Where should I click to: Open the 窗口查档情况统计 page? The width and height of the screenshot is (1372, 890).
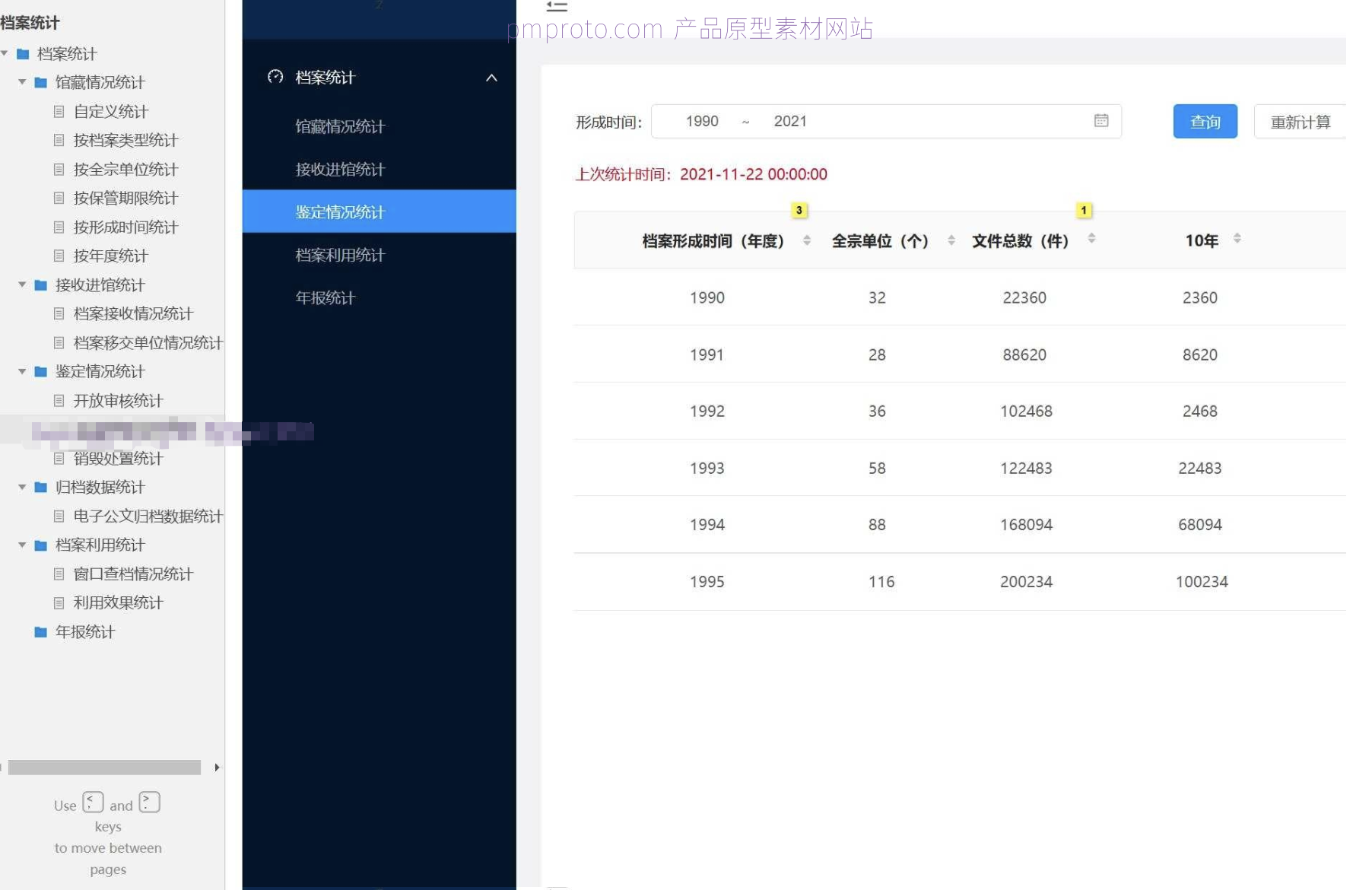tap(133, 574)
